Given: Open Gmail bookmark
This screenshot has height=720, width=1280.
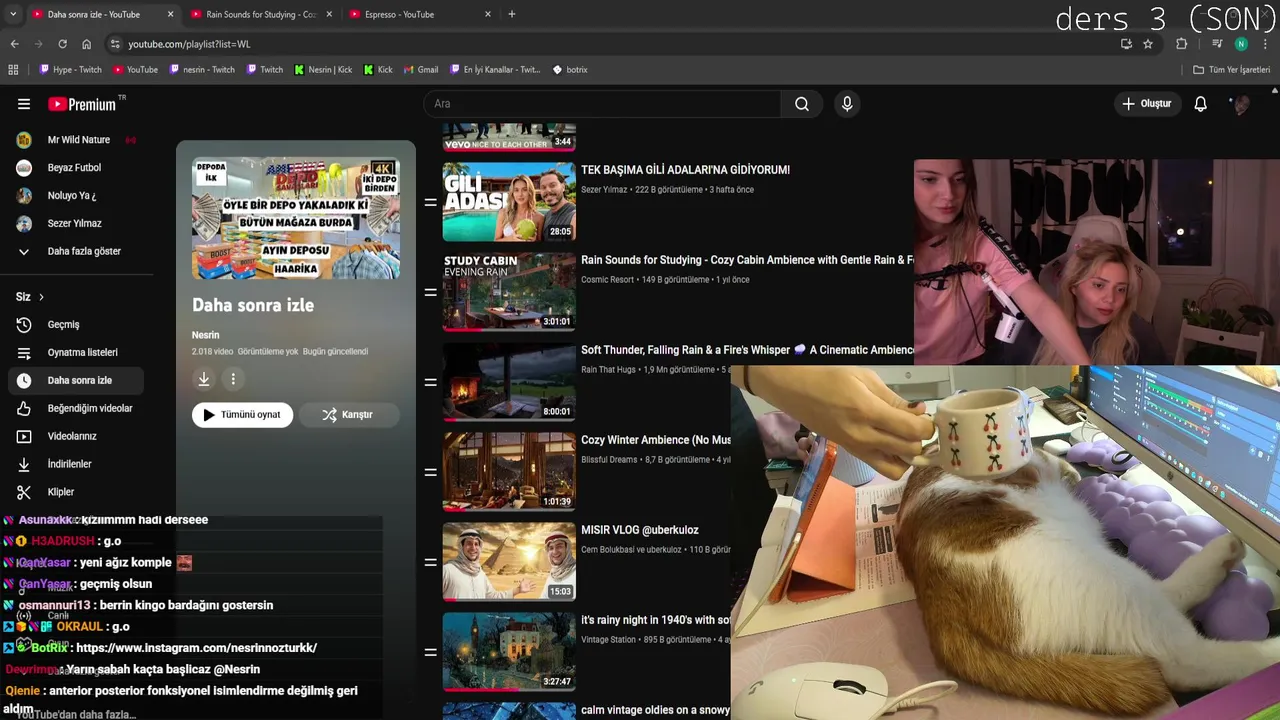Looking at the screenshot, I should pyautogui.click(x=421, y=70).
